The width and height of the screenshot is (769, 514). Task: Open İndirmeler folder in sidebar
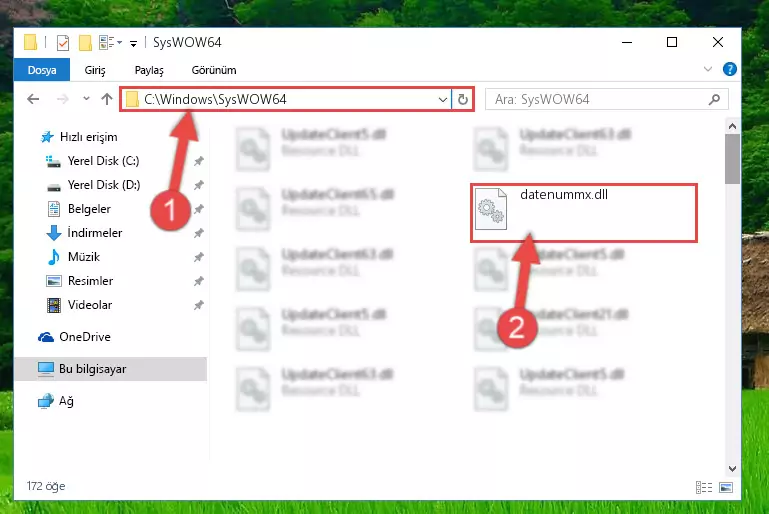pyautogui.click(x=95, y=232)
